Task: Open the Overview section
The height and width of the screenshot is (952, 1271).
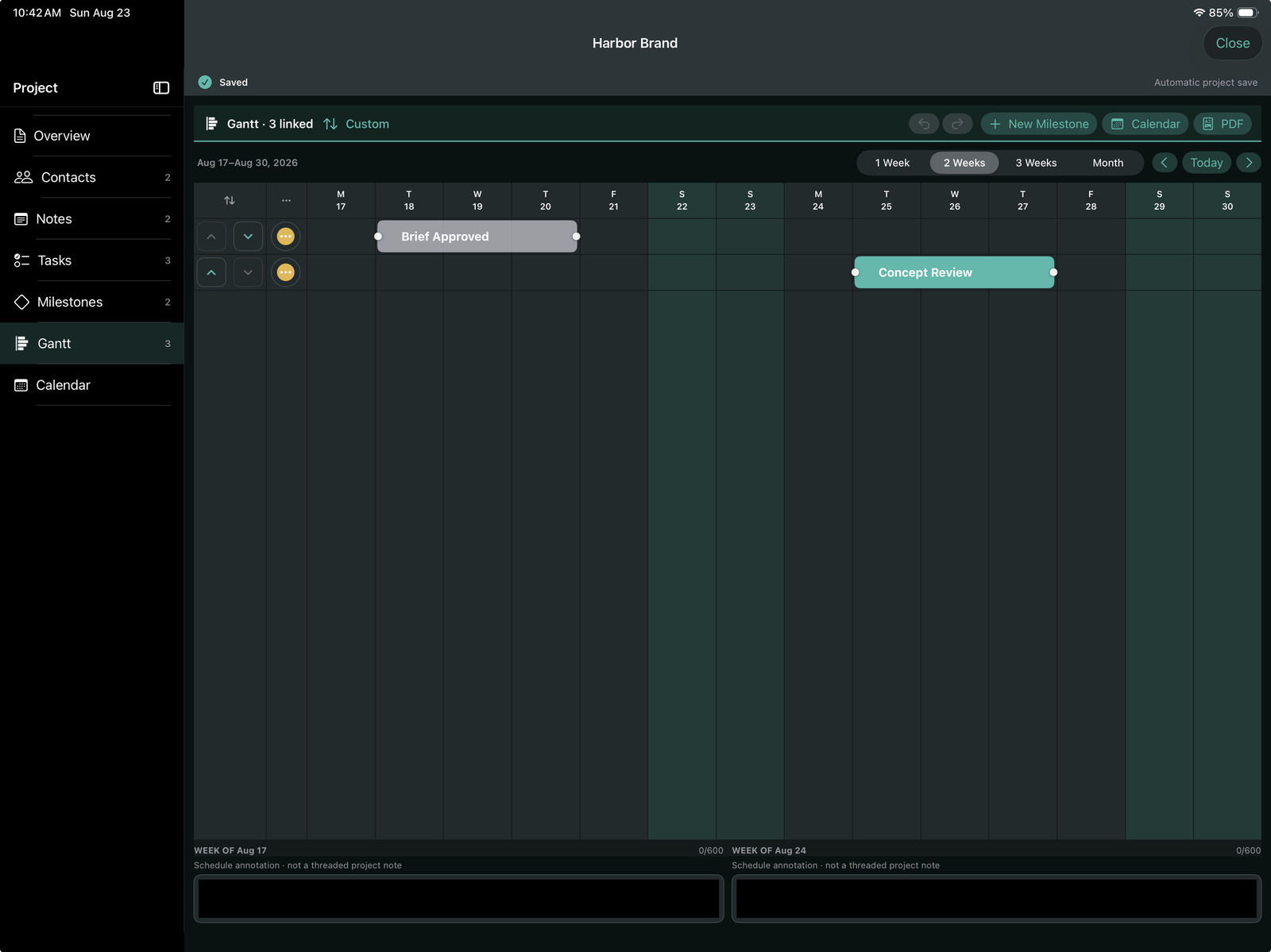Action: (92, 136)
